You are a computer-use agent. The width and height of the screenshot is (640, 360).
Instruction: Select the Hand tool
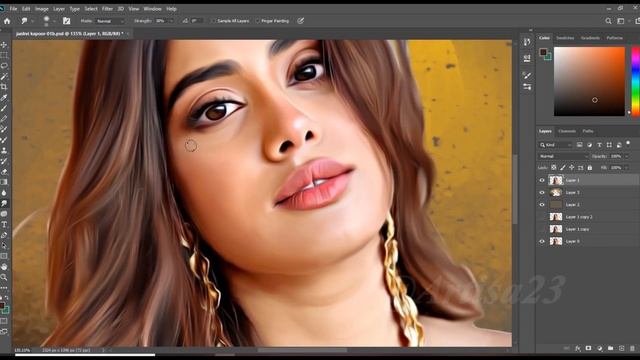coord(4,267)
